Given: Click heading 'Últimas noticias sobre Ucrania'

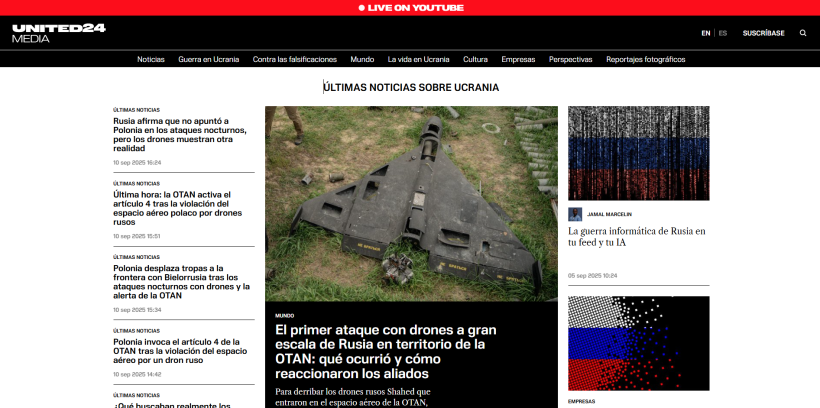Looking at the screenshot, I should (x=411, y=87).
